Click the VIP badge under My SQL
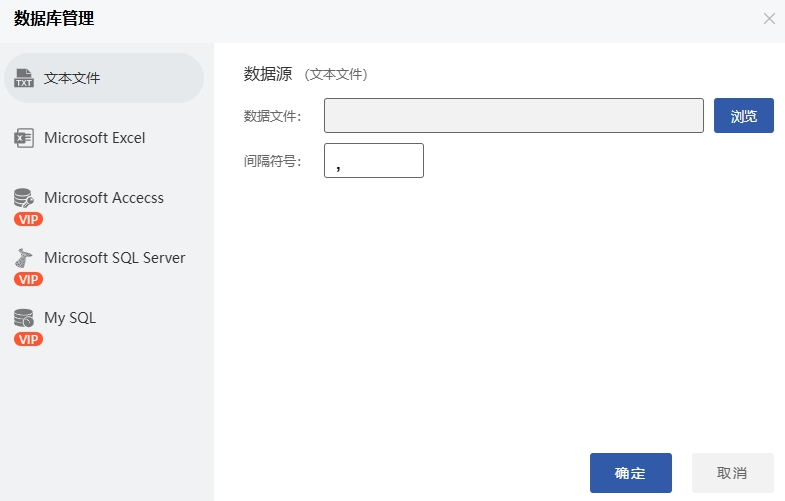Viewport: 785px width, 501px height. (x=28, y=339)
